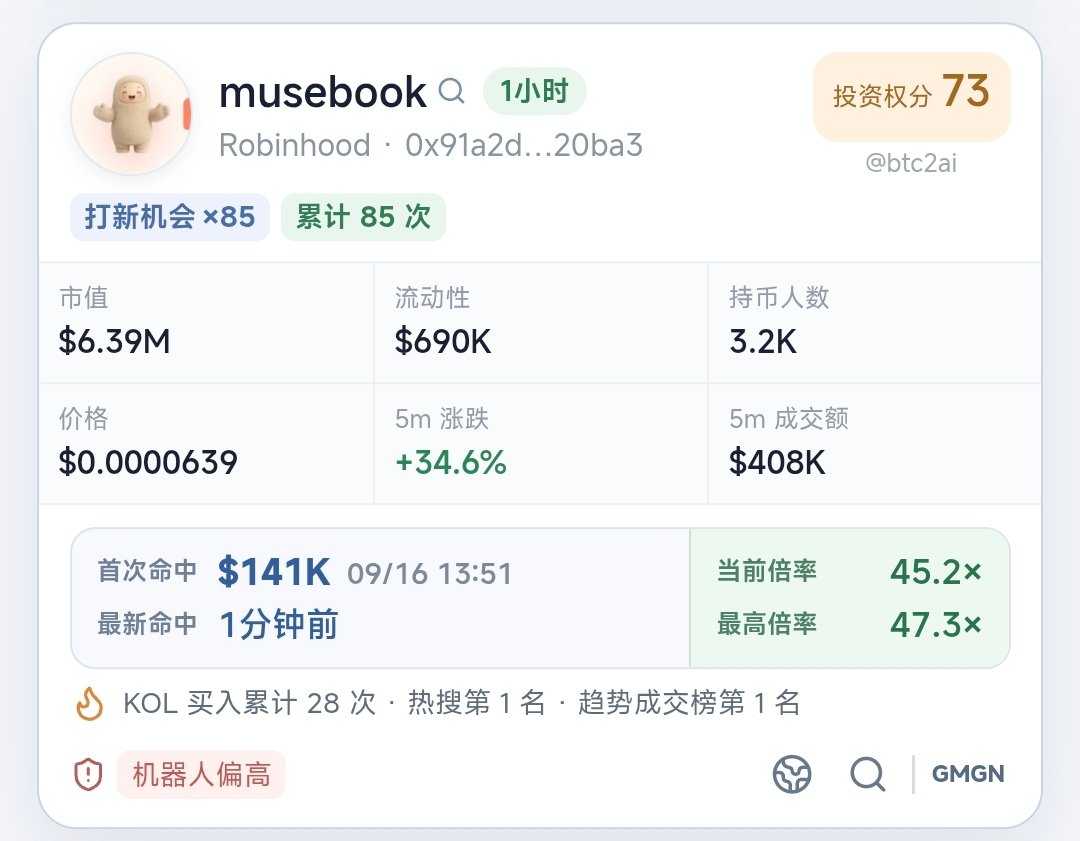Click the flame hot icon
Screen dimensions: 1080x841
point(90,704)
